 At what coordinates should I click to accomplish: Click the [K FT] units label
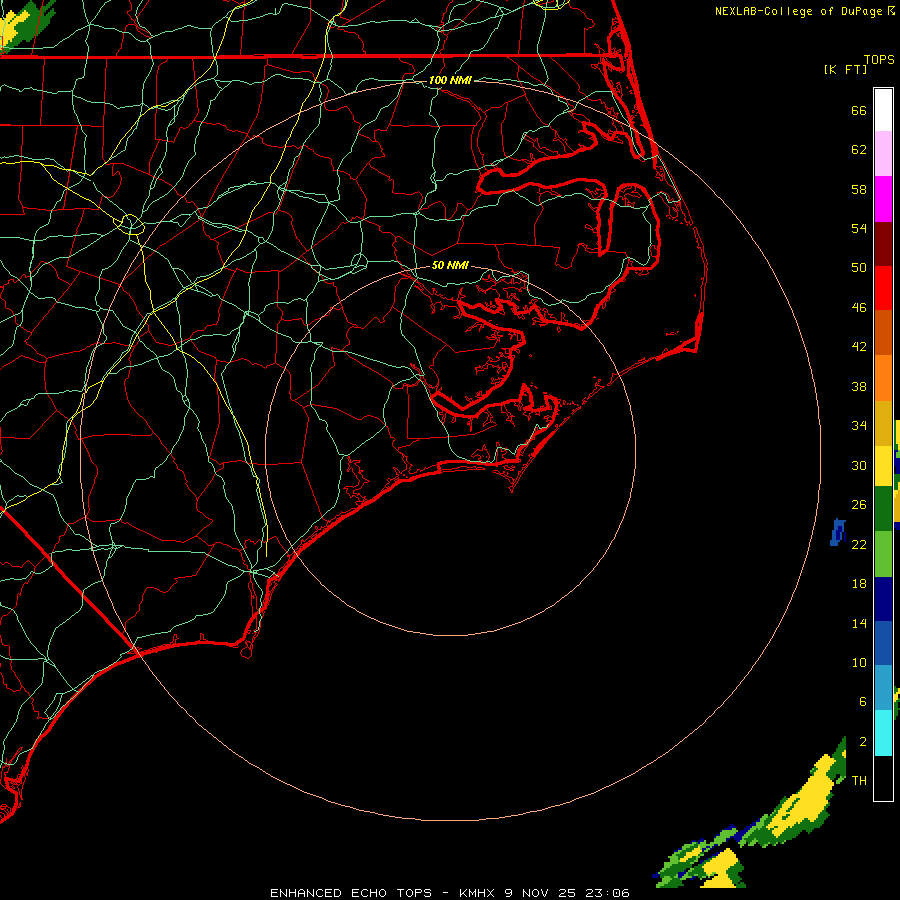pyautogui.click(x=845, y=70)
